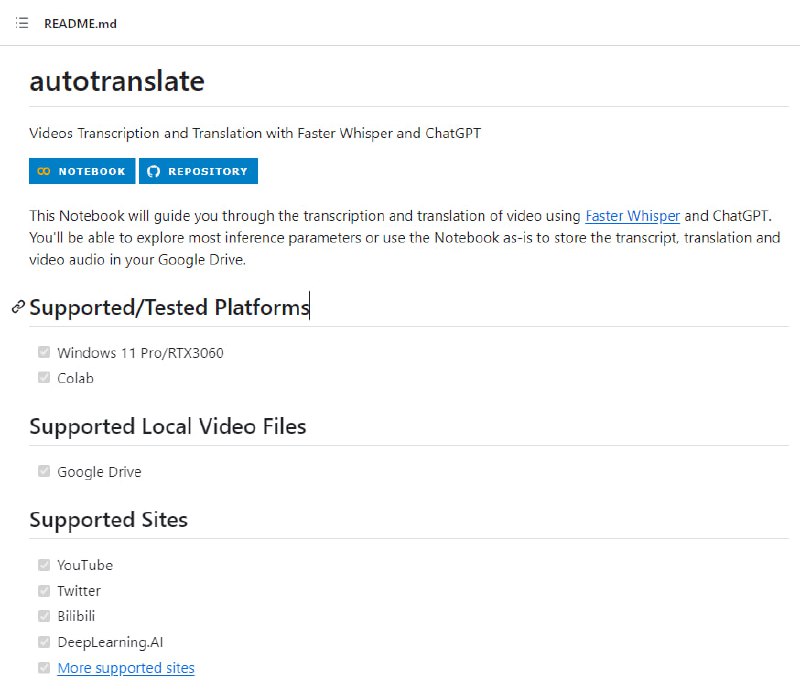Click the Supported Local Video Files heading
Viewport: 800px width, 690px height.
point(167,426)
